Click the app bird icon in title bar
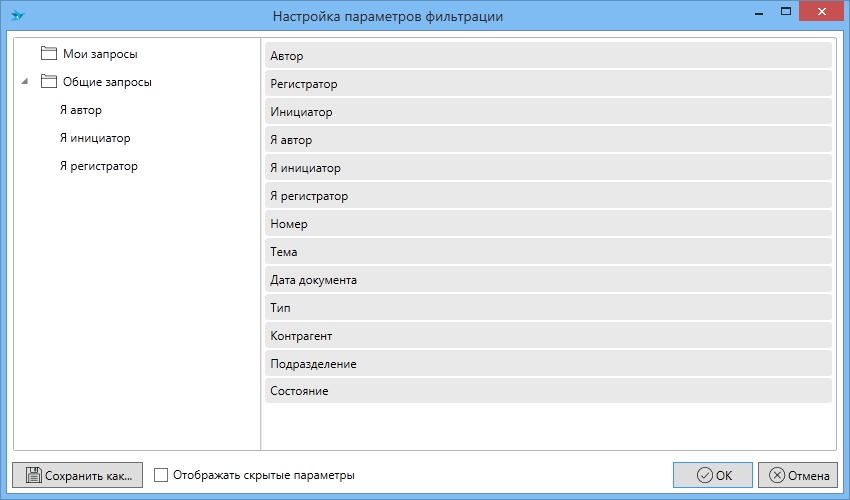 click(17, 15)
